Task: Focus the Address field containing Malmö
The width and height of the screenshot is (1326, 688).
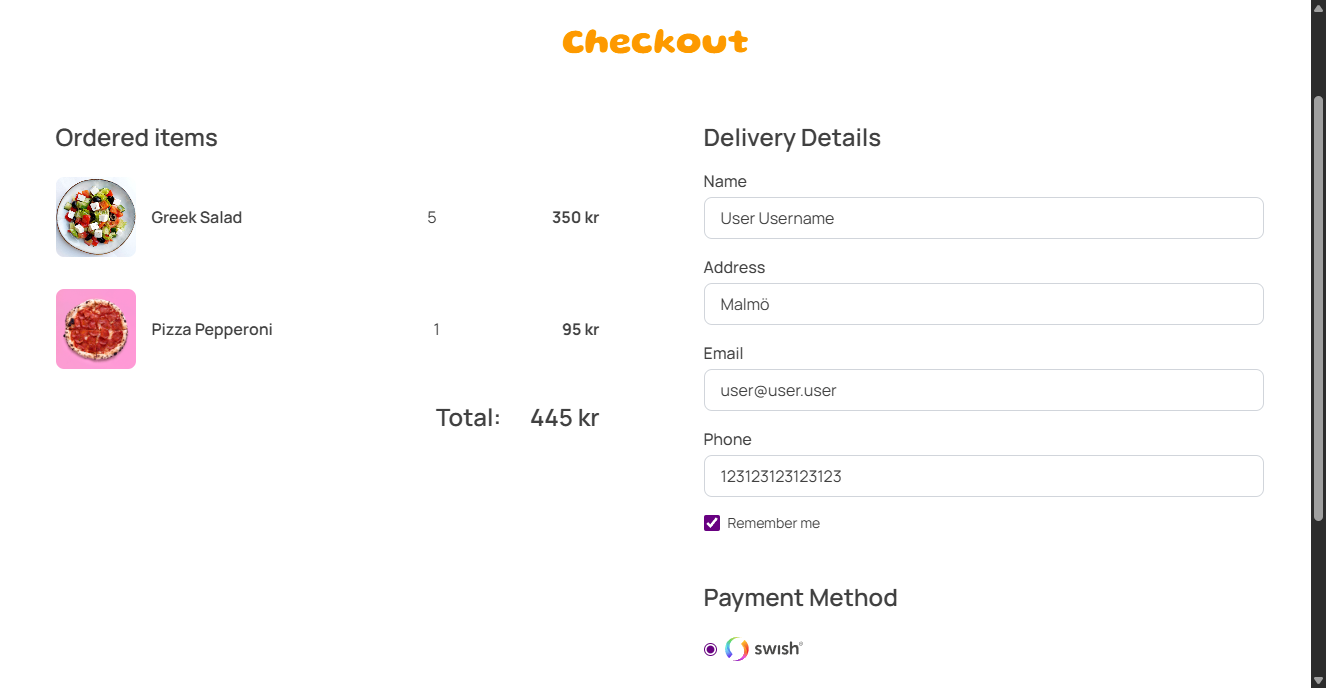Action: click(x=984, y=304)
